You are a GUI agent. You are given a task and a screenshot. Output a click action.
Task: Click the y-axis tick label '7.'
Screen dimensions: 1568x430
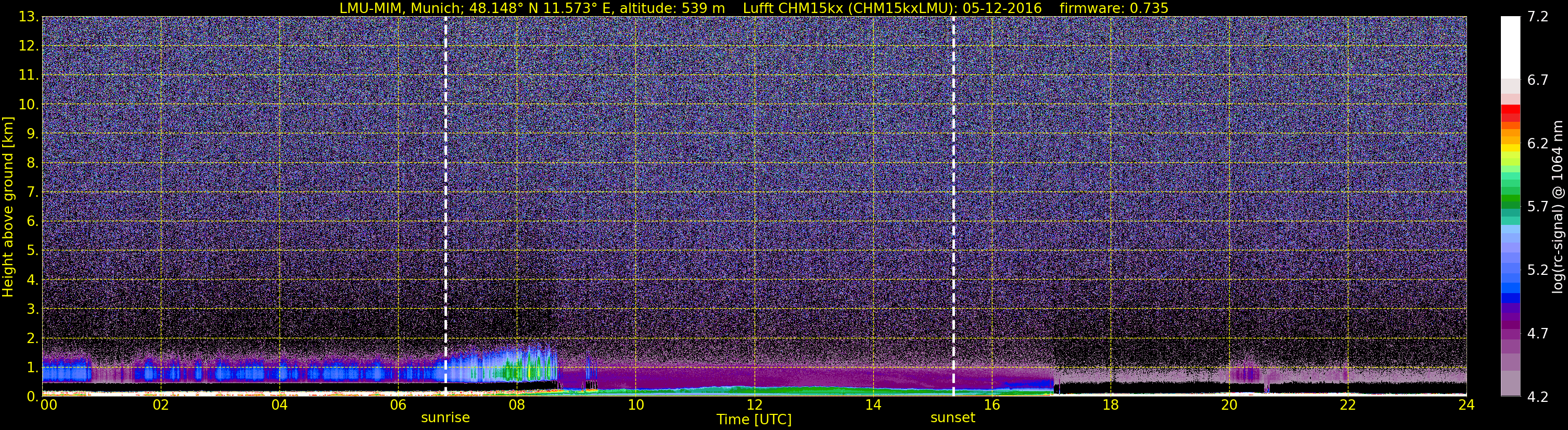[x=32, y=193]
